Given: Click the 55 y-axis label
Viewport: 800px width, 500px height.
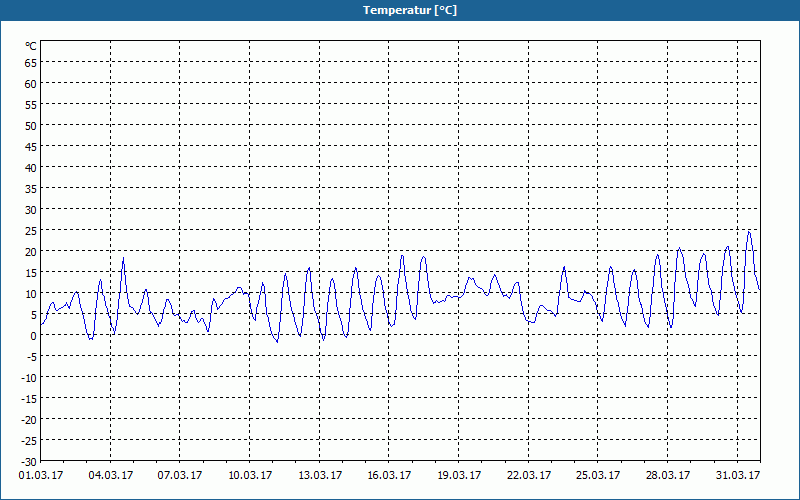Looking at the screenshot, I should coord(31,105).
